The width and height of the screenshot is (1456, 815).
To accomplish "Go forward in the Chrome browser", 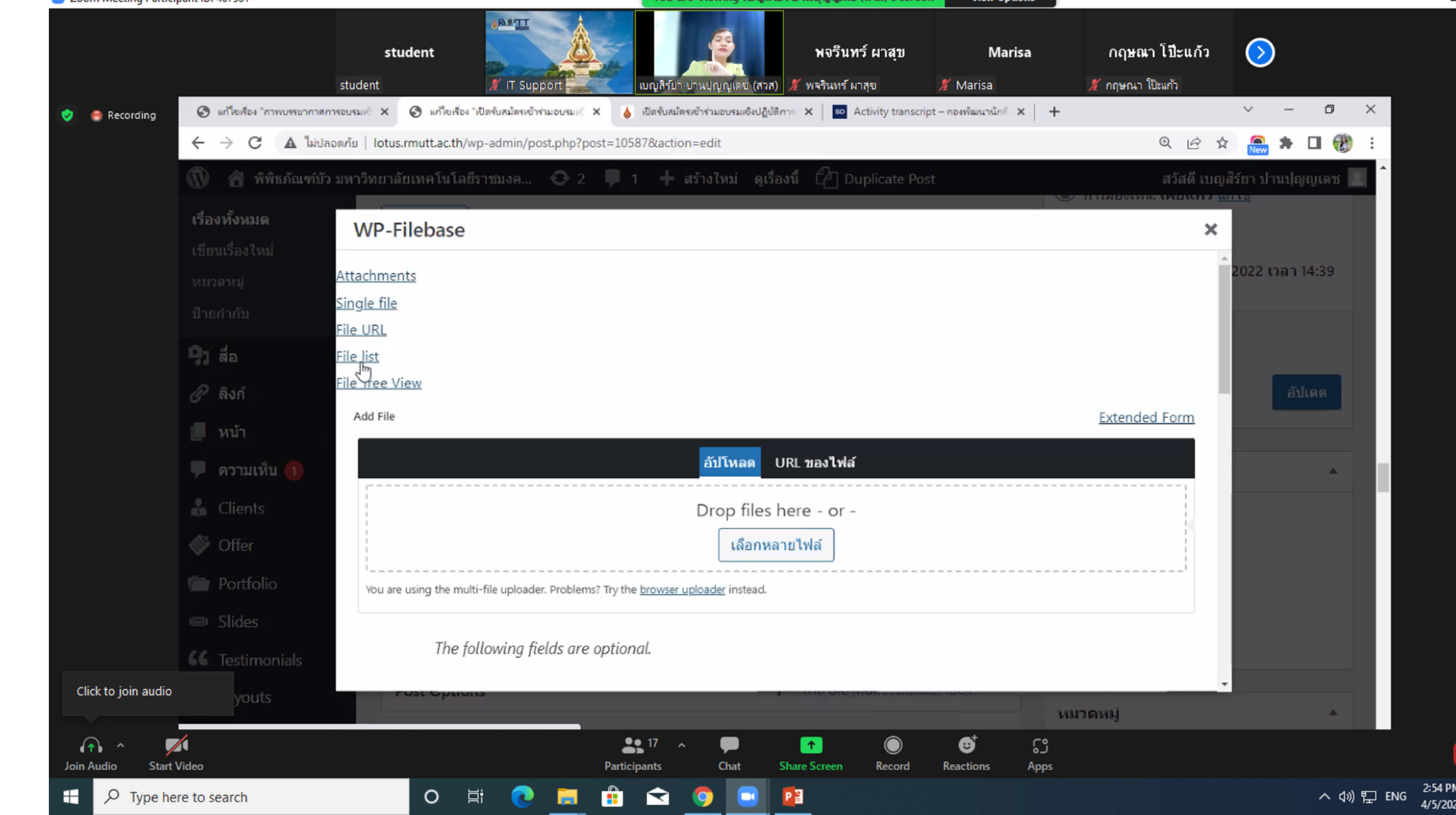I will pyautogui.click(x=226, y=143).
